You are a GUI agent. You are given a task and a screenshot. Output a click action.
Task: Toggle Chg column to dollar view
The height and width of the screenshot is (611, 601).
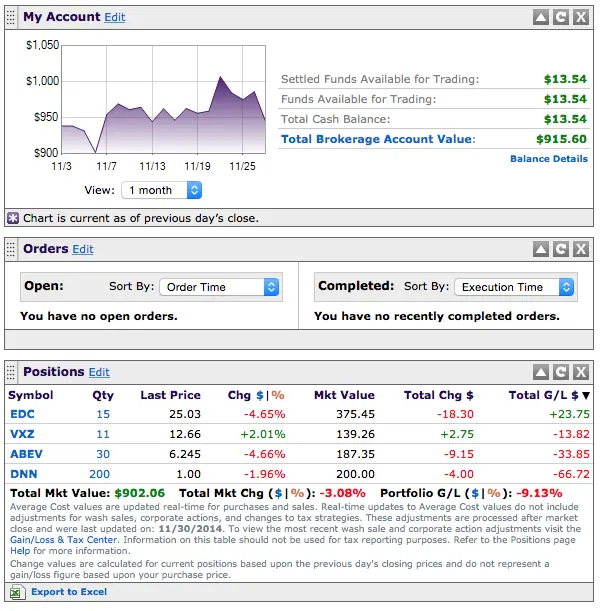coord(260,395)
